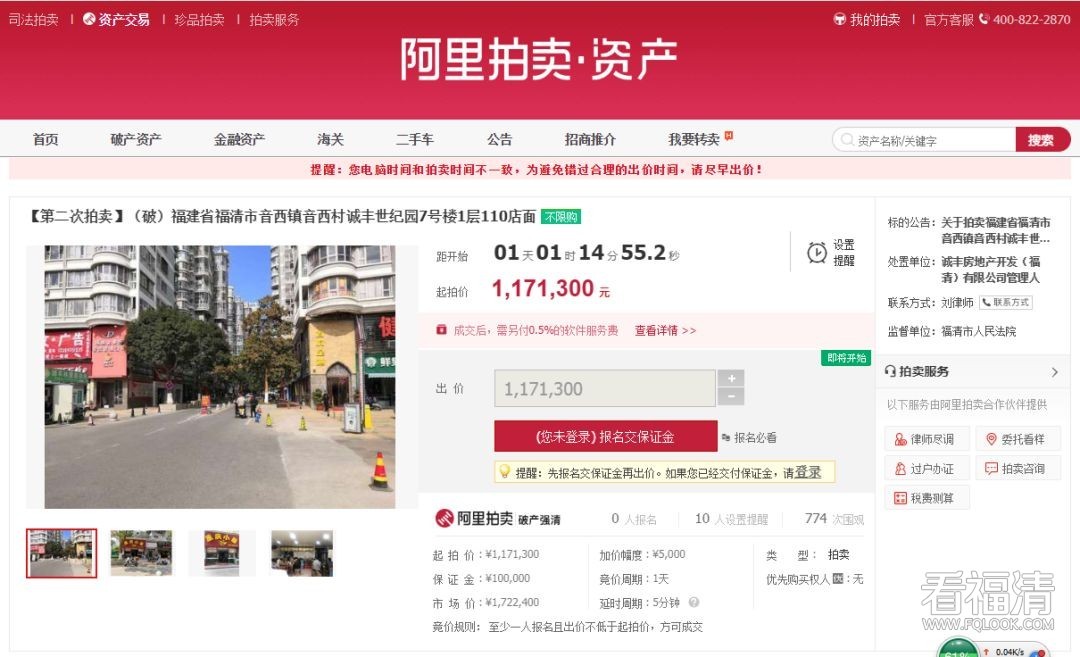1080x657 pixels.
Task: Click the lightbulb reminder icon
Action: 505,472
